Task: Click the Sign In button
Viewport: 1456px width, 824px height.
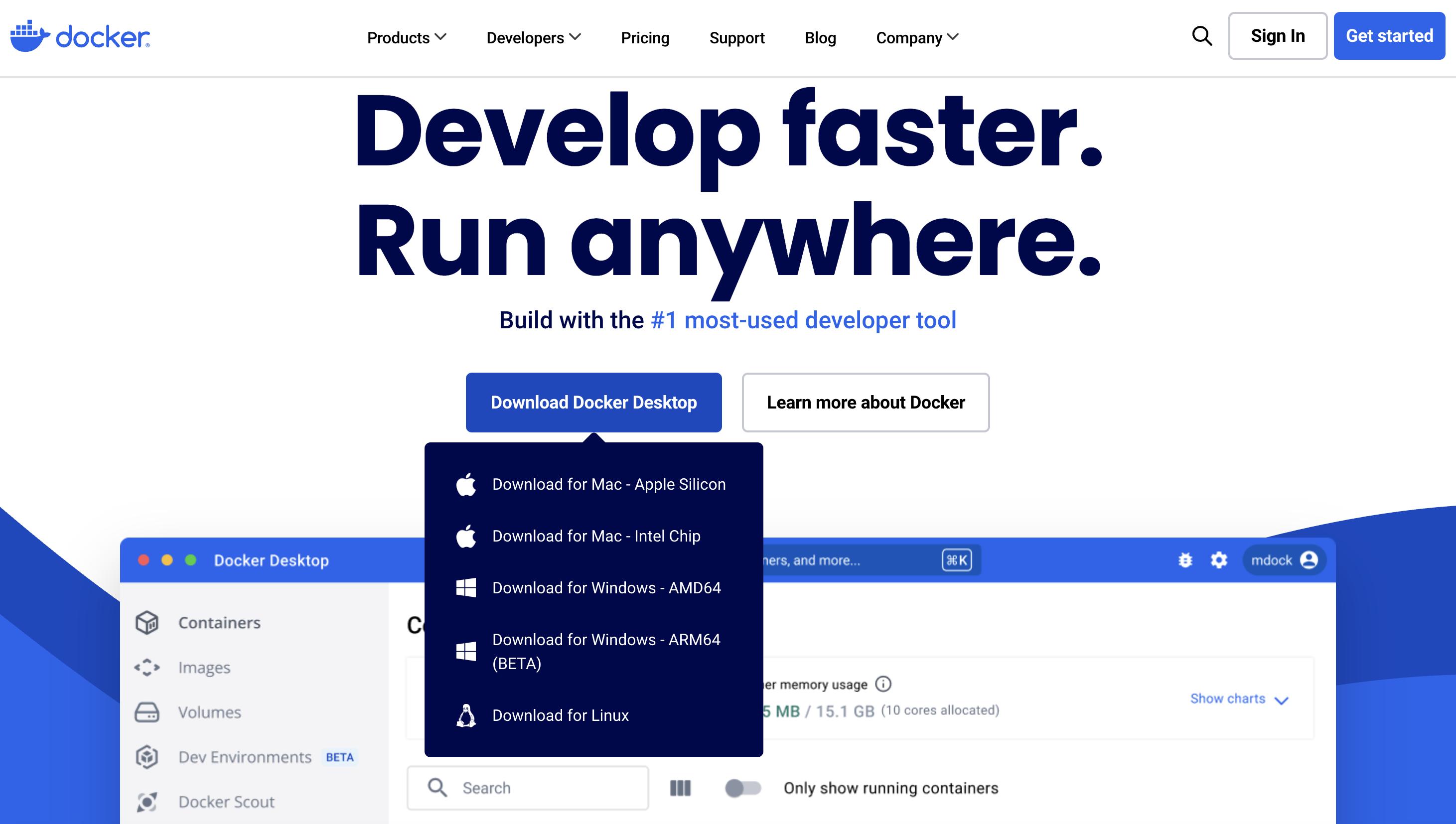Action: point(1278,36)
